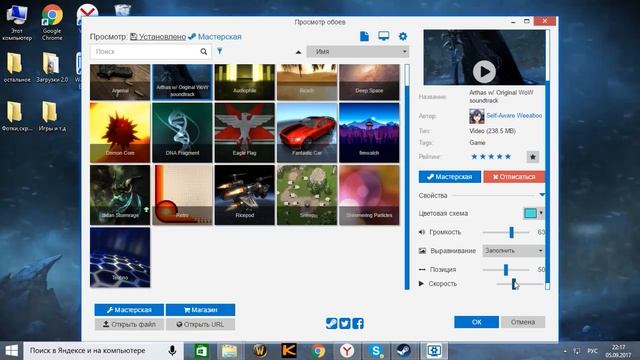640x360 pixels.
Task: Open the Загрузки 2.0 desktop folder
Action: (x=52, y=68)
